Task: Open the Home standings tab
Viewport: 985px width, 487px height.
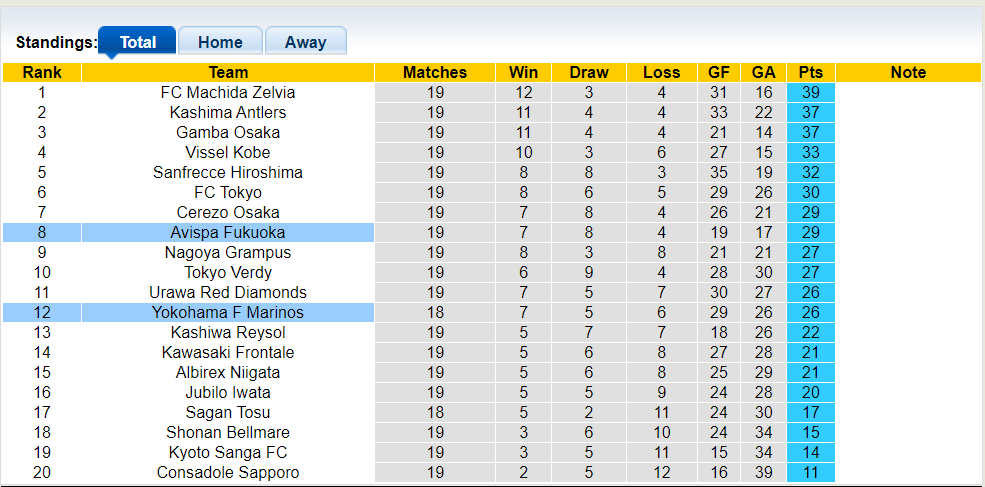Action: pyautogui.click(x=220, y=42)
